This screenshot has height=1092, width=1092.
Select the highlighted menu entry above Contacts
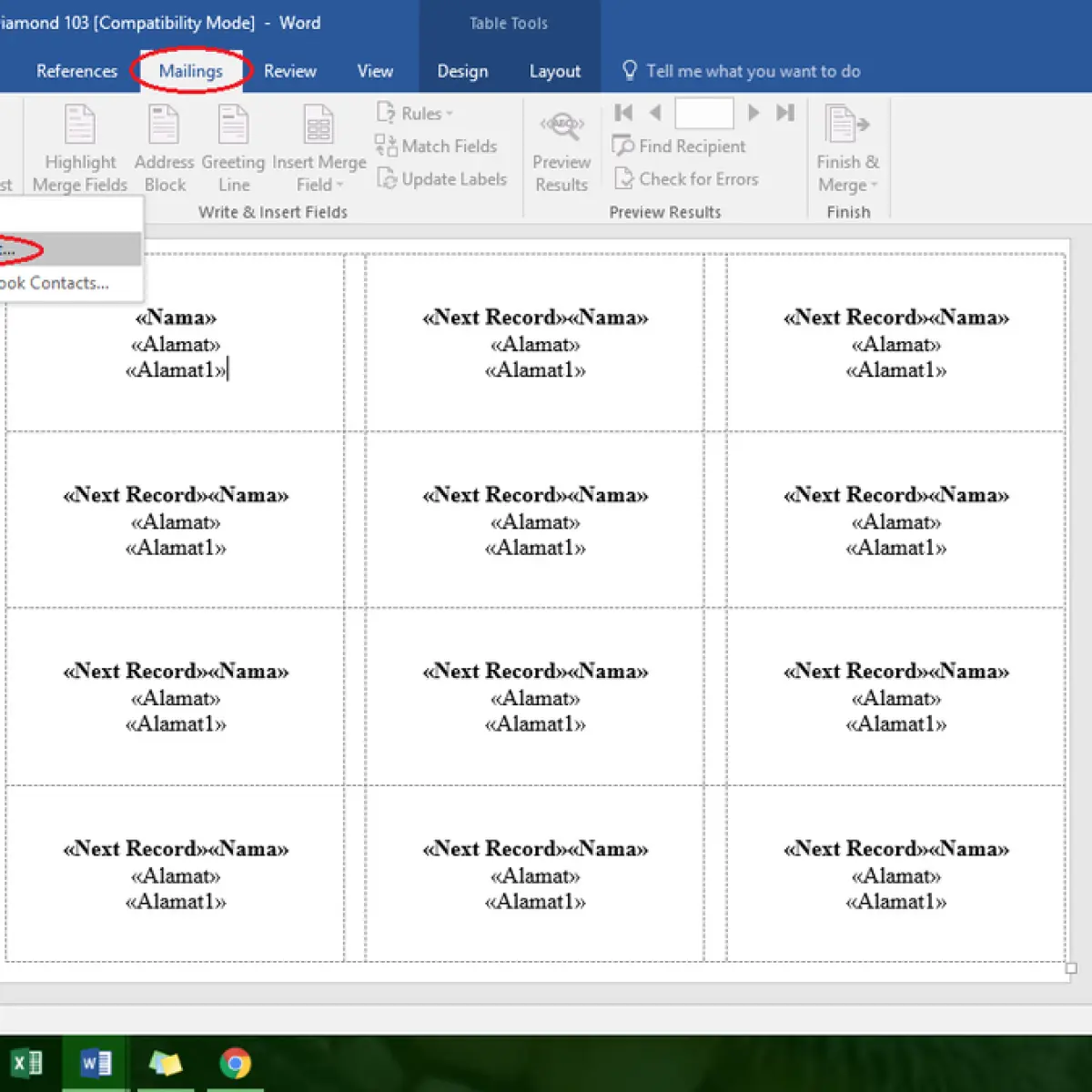point(70,248)
